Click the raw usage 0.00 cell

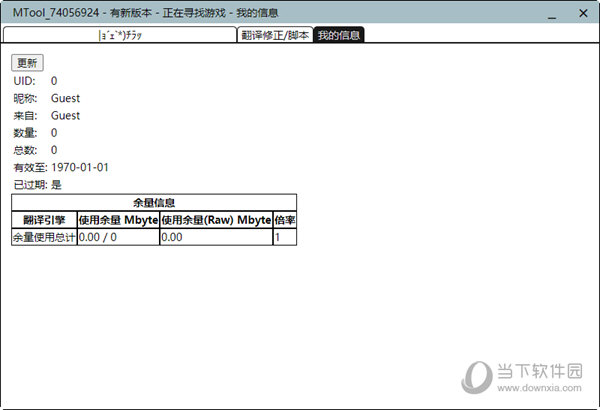[x=216, y=237]
